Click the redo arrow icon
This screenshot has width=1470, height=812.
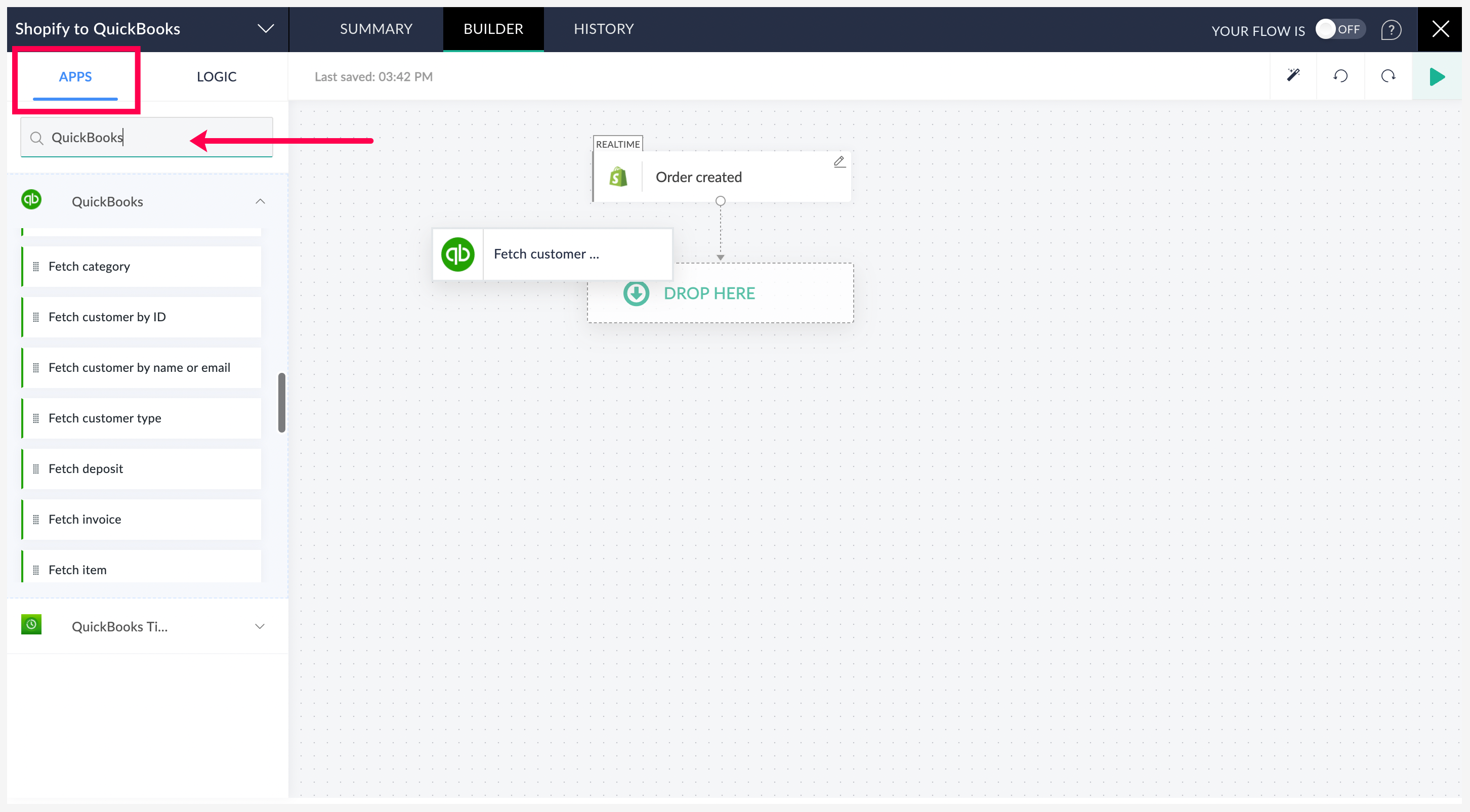(x=1388, y=76)
